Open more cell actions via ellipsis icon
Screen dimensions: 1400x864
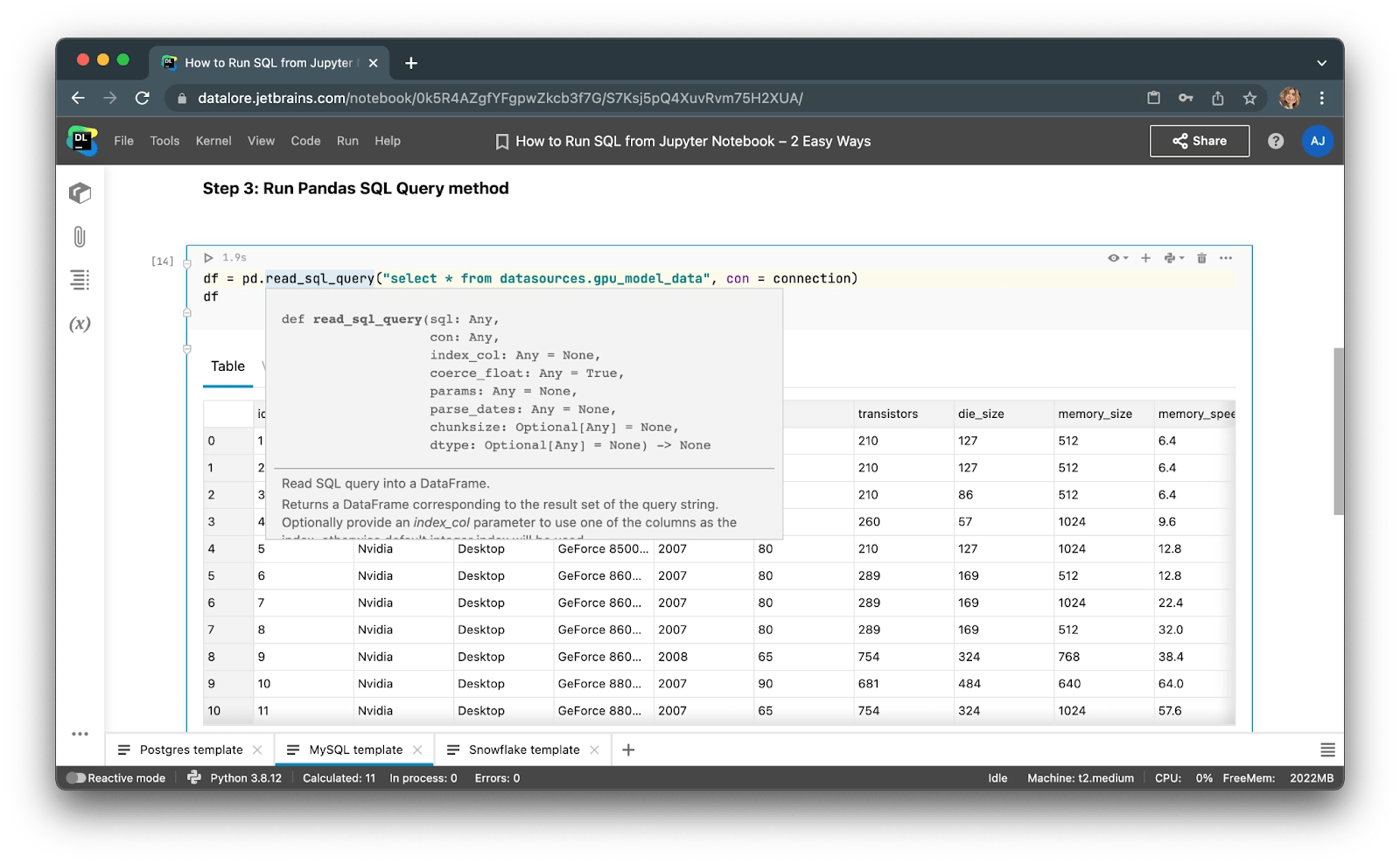point(1226,258)
